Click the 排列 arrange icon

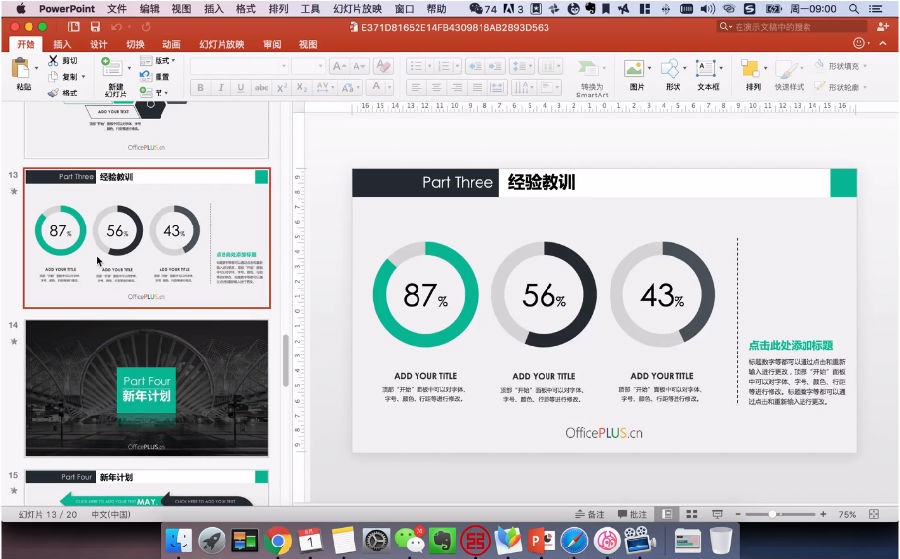pos(750,68)
